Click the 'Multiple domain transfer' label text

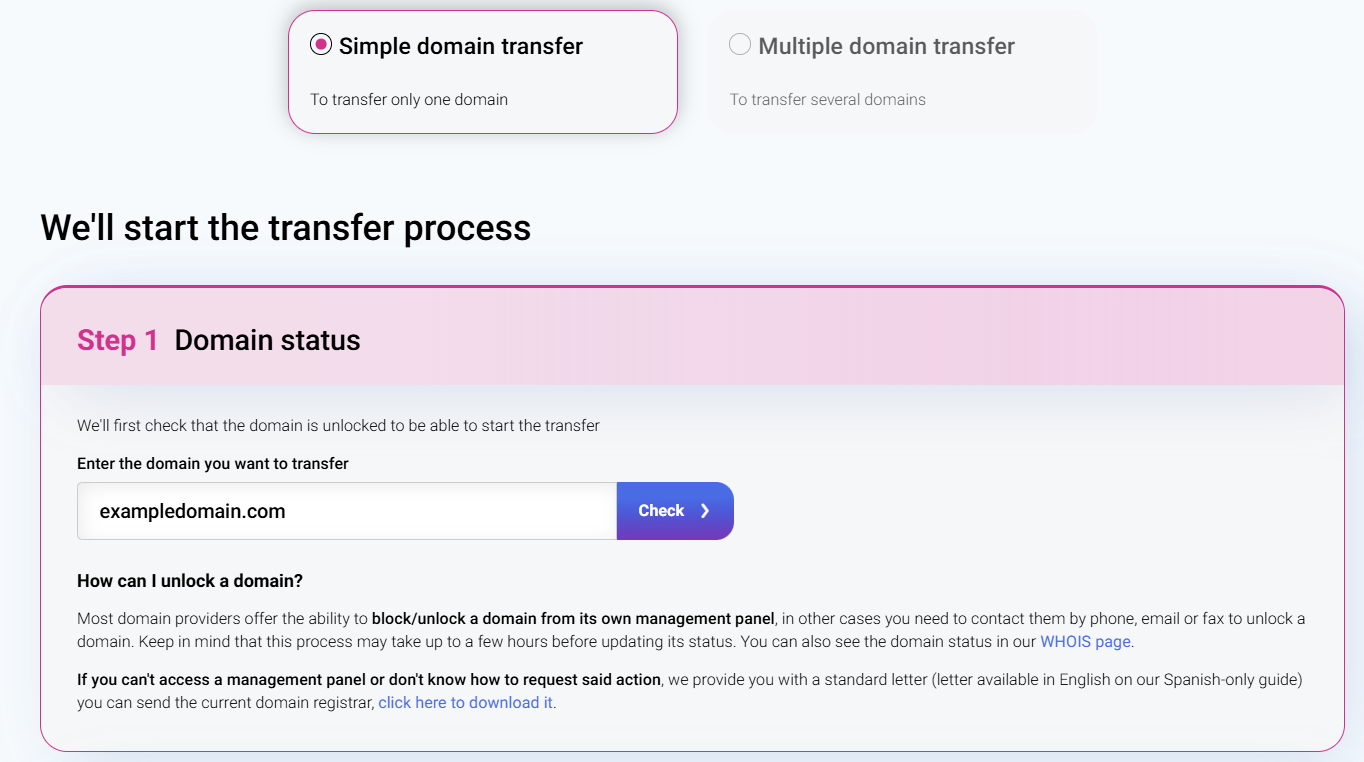pos(886,46)
